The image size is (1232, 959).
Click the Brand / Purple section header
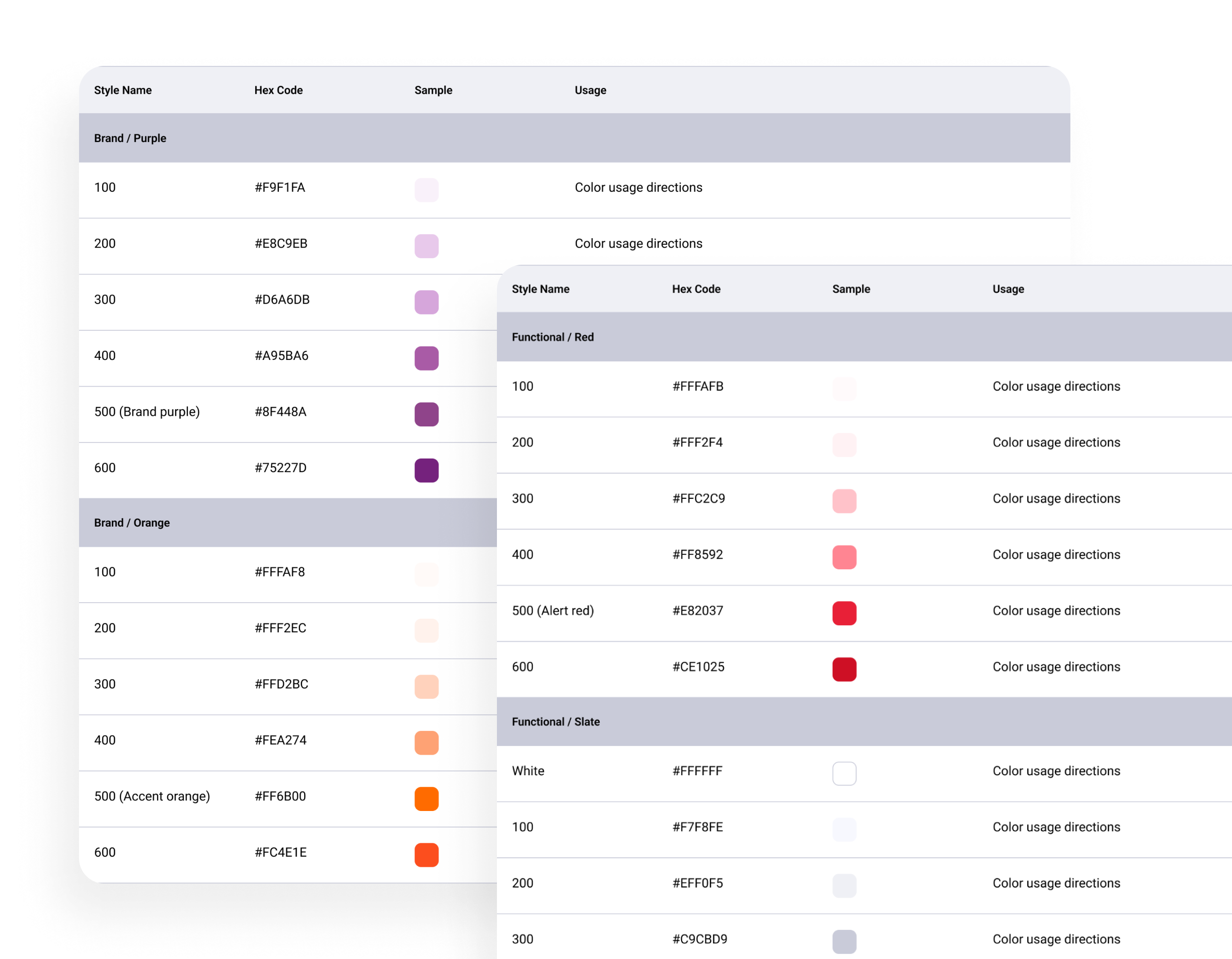pyautogui.click(x=130, y=138)
